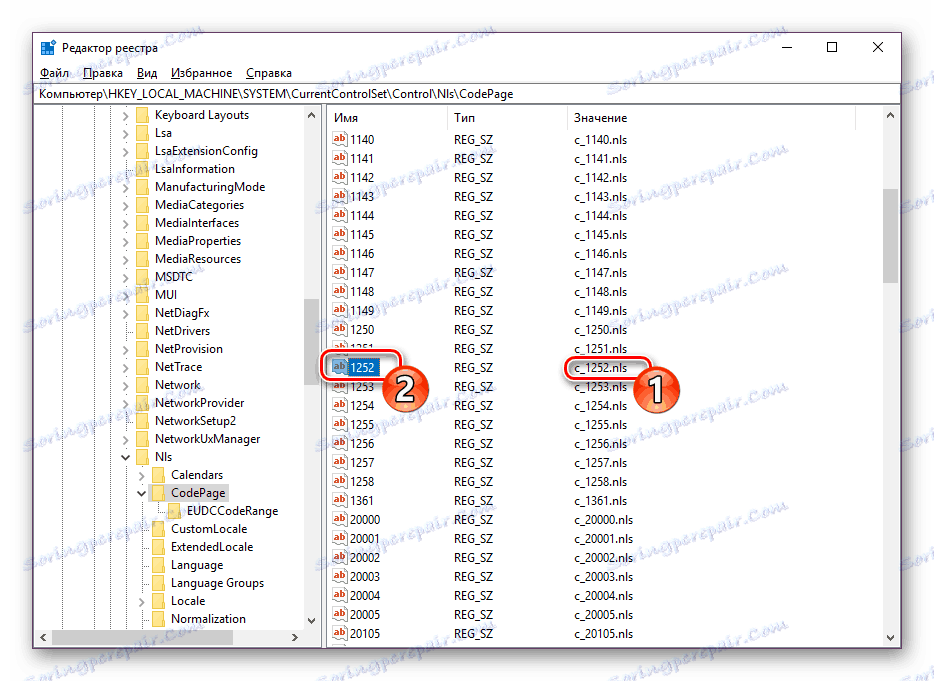This screenshot has height=681, width=934.
Task: Click the string icon beside entry 20002
Action: [x=340, y=557]
